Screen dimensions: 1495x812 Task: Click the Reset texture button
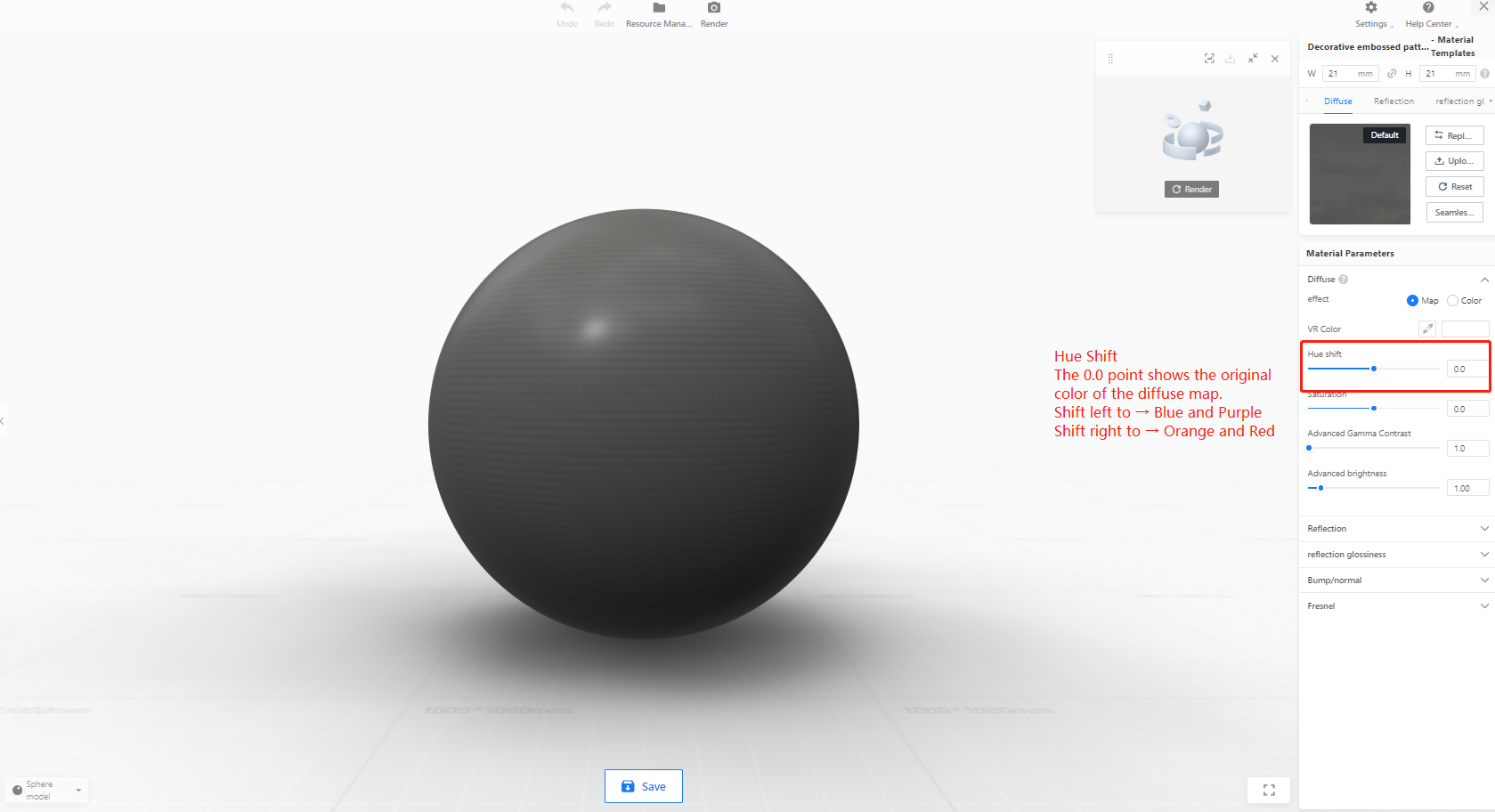pos(1455,187)
